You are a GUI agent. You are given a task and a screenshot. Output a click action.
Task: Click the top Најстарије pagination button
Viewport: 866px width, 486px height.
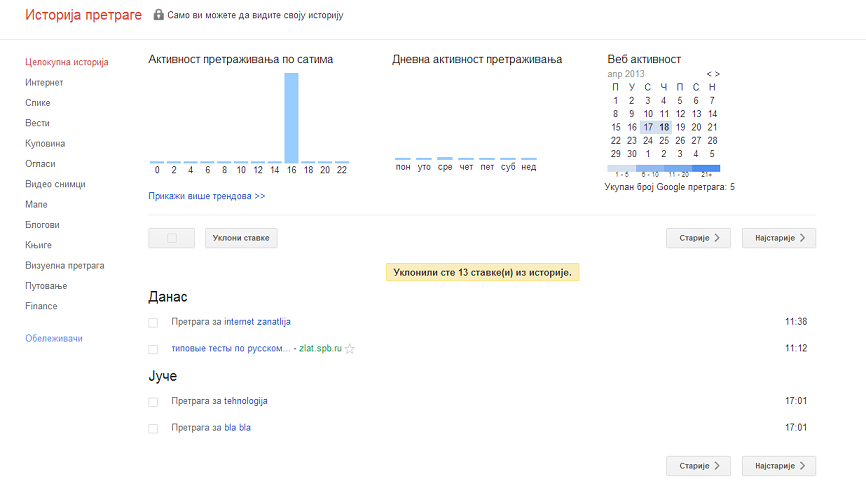779,238
